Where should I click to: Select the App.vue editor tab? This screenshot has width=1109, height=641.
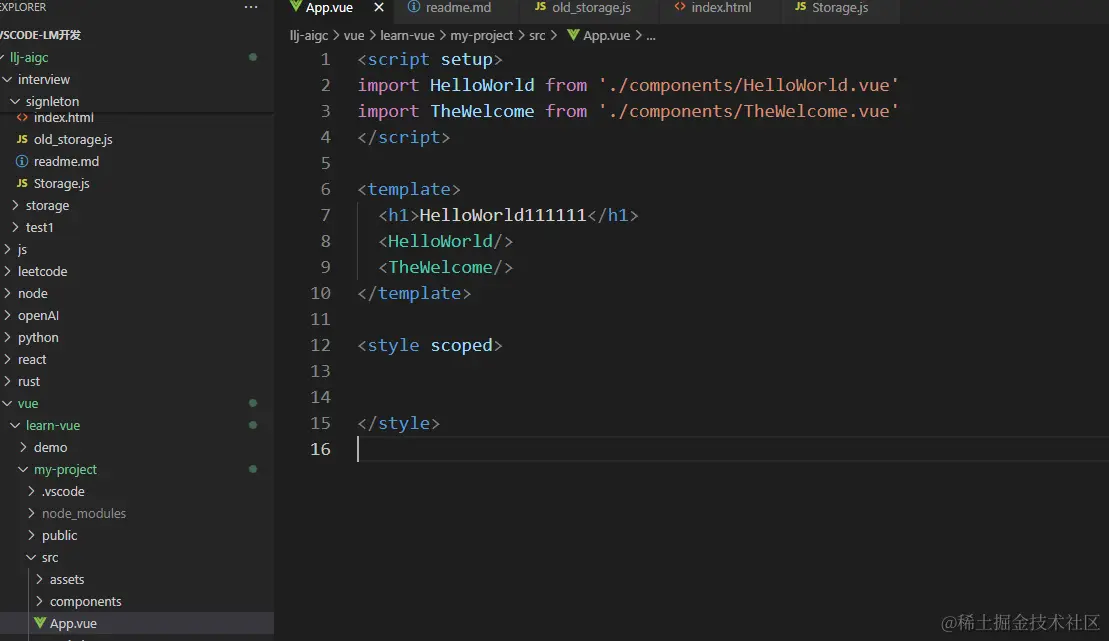pyautogui.click(x=329, y=8)
